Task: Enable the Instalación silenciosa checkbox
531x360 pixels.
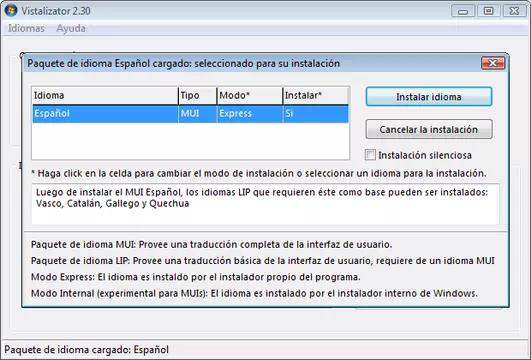Action: pyautogui.click(x=370, y=155)
